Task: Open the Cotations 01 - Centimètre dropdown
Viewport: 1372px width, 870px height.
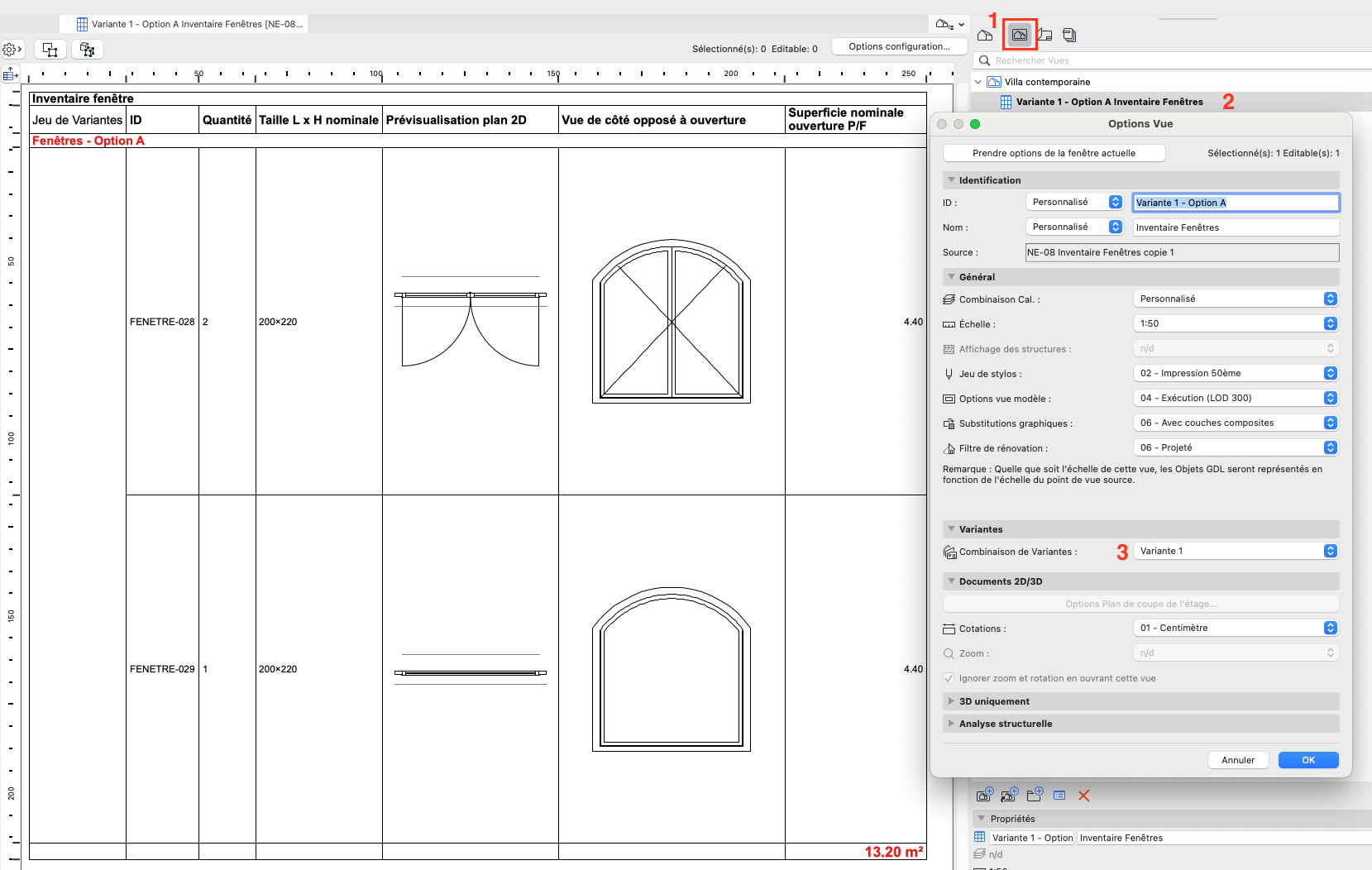Action: coord(1236,628)
